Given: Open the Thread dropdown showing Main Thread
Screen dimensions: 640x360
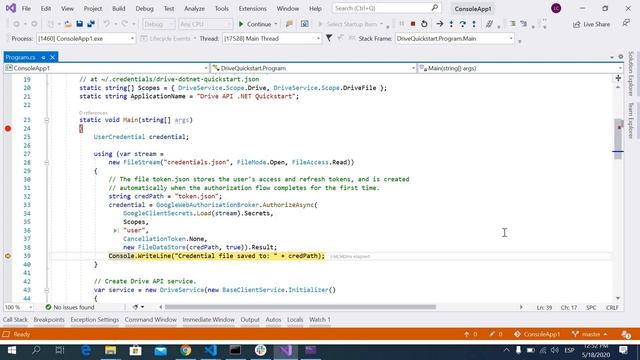Looking at the screenshot, I should [272, 38].
